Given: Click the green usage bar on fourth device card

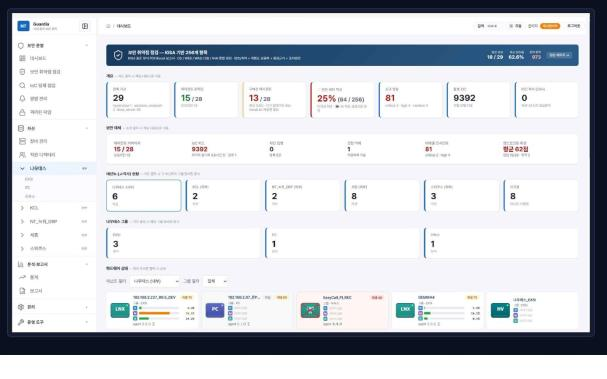Looking at the screenshot, I should (x=427, y=313).
